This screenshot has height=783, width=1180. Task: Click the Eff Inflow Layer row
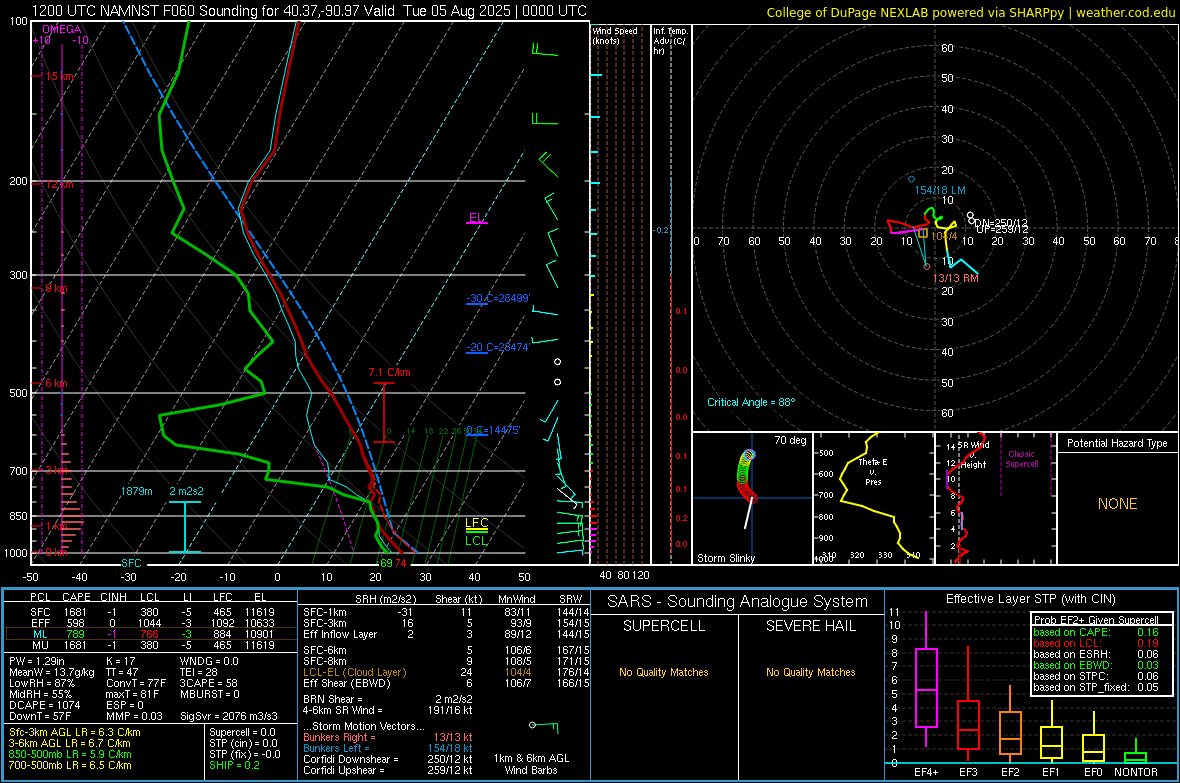[447, 634]
